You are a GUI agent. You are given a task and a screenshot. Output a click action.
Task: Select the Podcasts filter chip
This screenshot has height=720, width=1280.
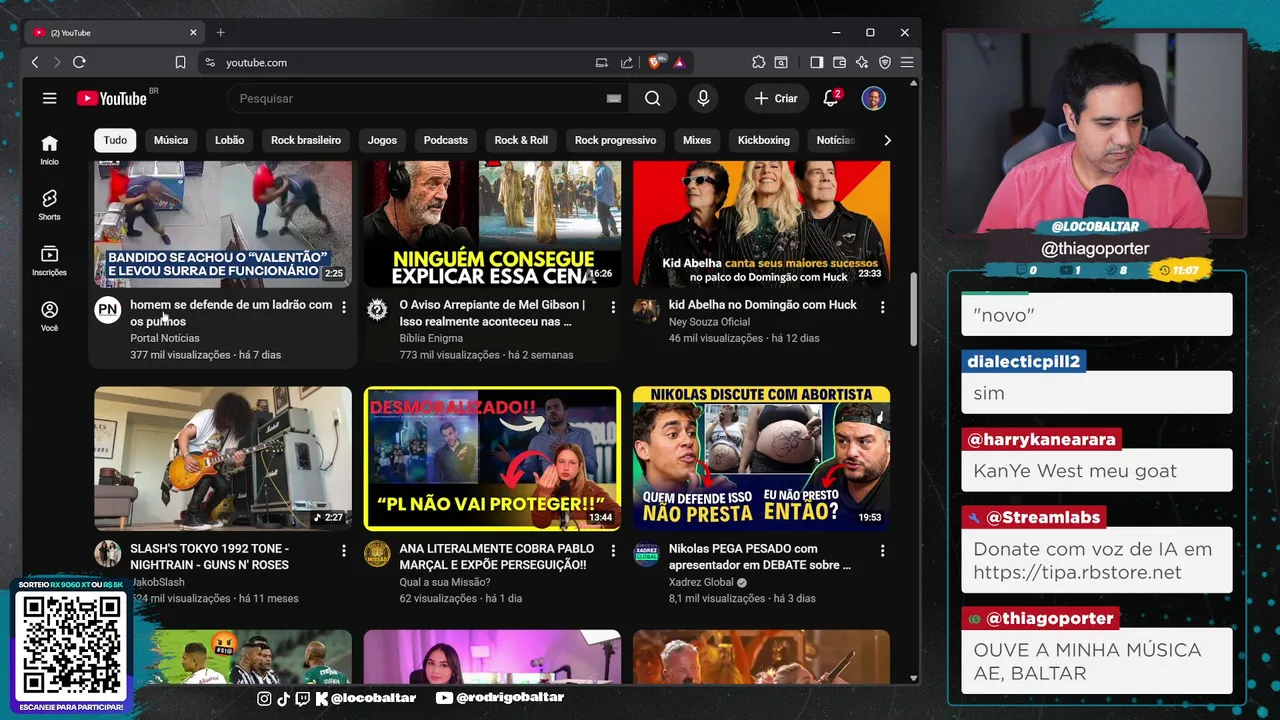(x=445, y=140)
